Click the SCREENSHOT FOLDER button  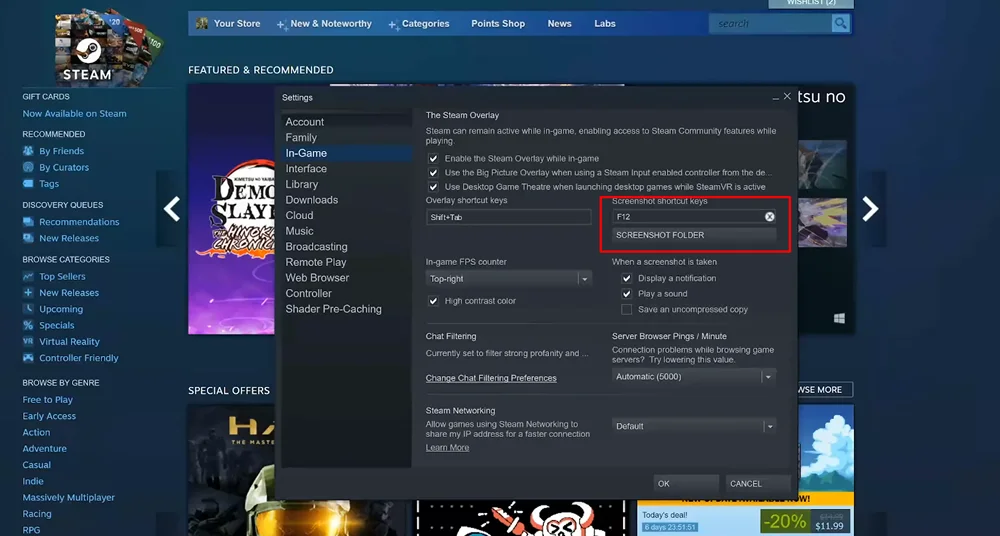tap(694, 236)
